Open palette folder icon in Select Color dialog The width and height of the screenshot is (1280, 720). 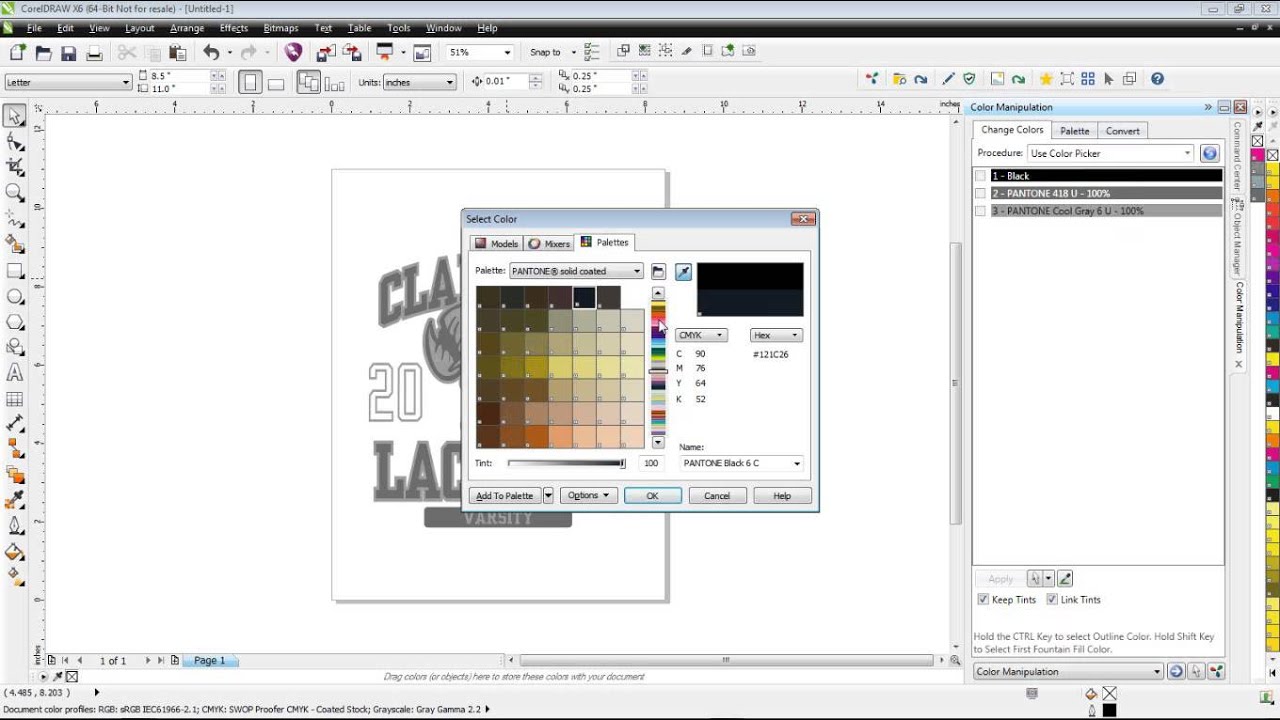click(658, 272)
